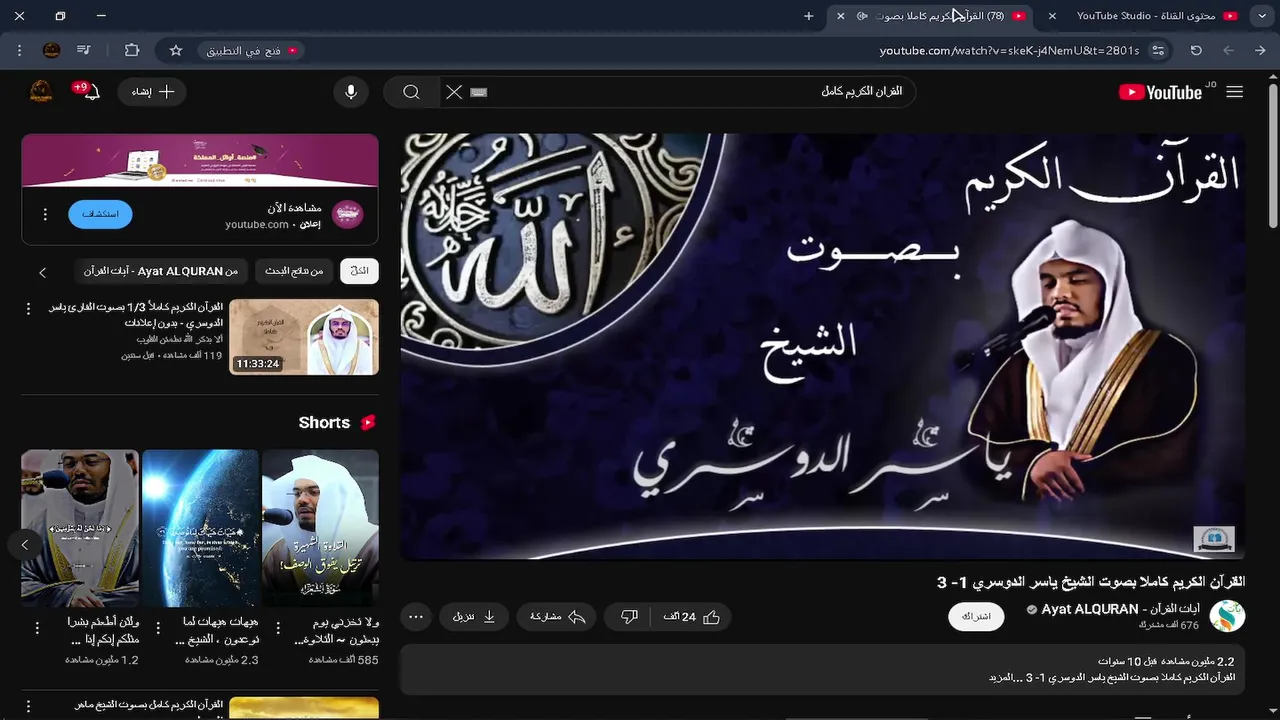Open options menu for the 1/3 Quran video
The height and width of the screenshot is (720, 1280).
(28, 309)
